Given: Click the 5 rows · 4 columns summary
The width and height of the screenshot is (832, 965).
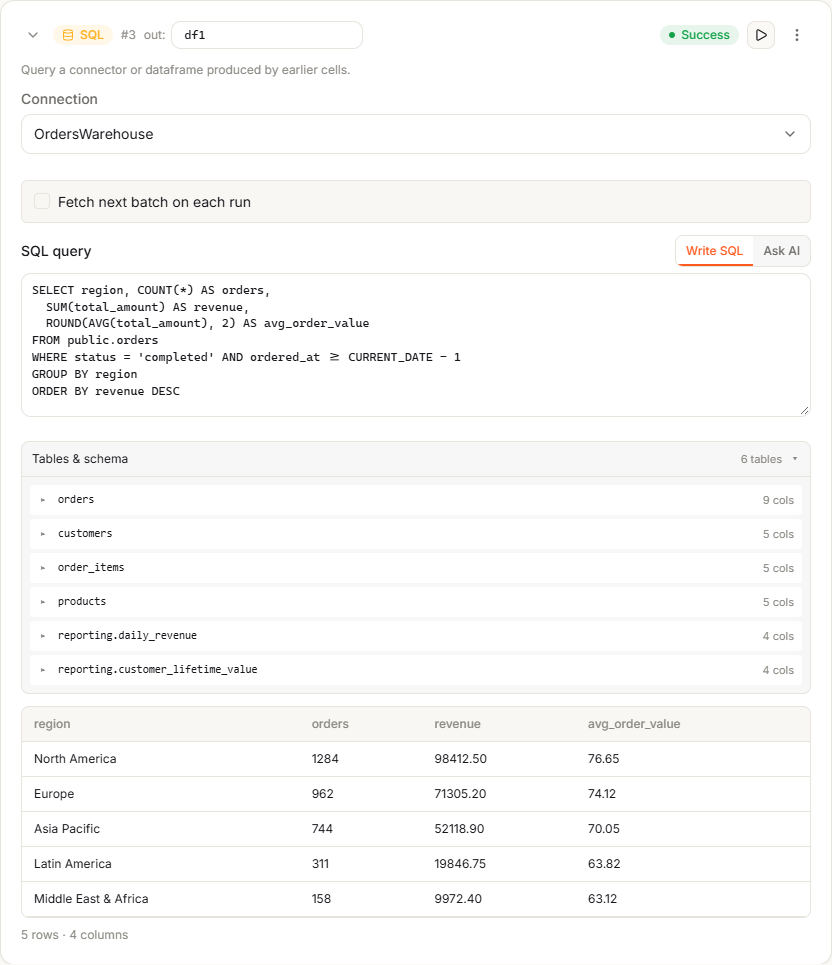Looking at the screenshot, I should click(x=74, y=935).
